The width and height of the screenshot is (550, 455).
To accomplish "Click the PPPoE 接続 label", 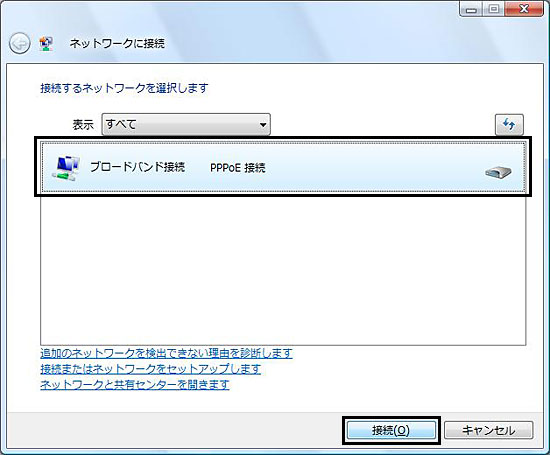I will click(237, 168).
